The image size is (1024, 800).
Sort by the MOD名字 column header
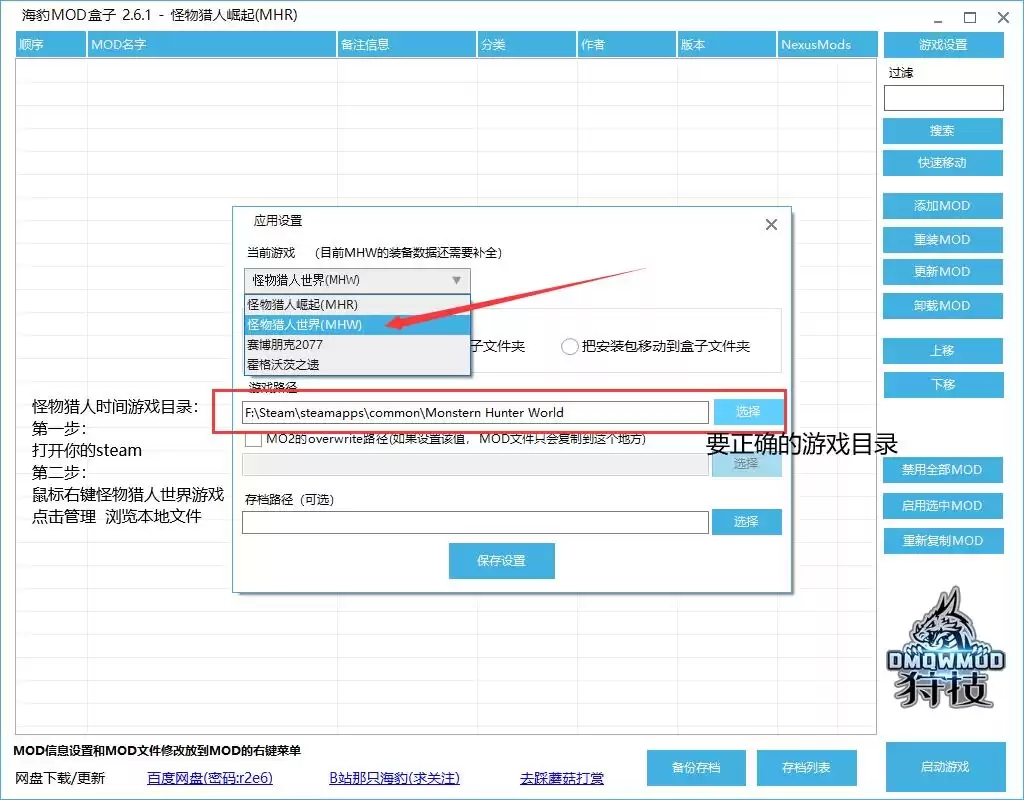coord(212,44)
